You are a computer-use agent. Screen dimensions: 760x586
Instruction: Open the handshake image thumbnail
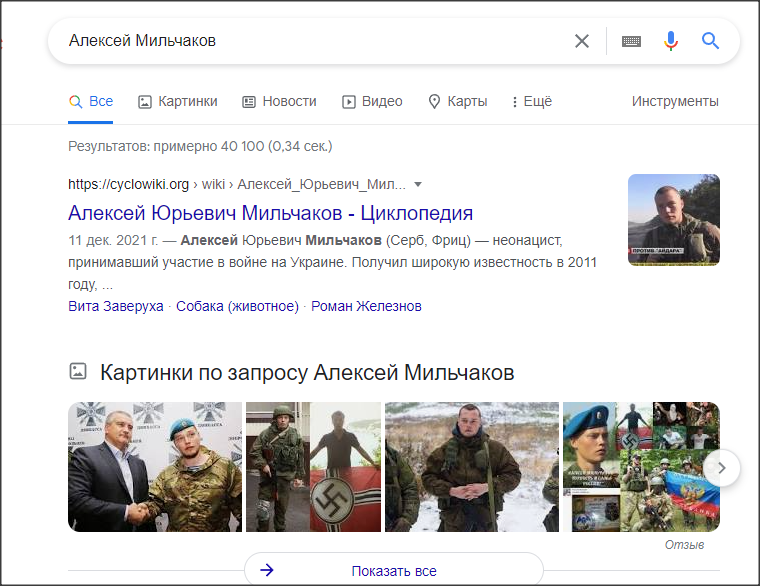(x=155, y=467)
